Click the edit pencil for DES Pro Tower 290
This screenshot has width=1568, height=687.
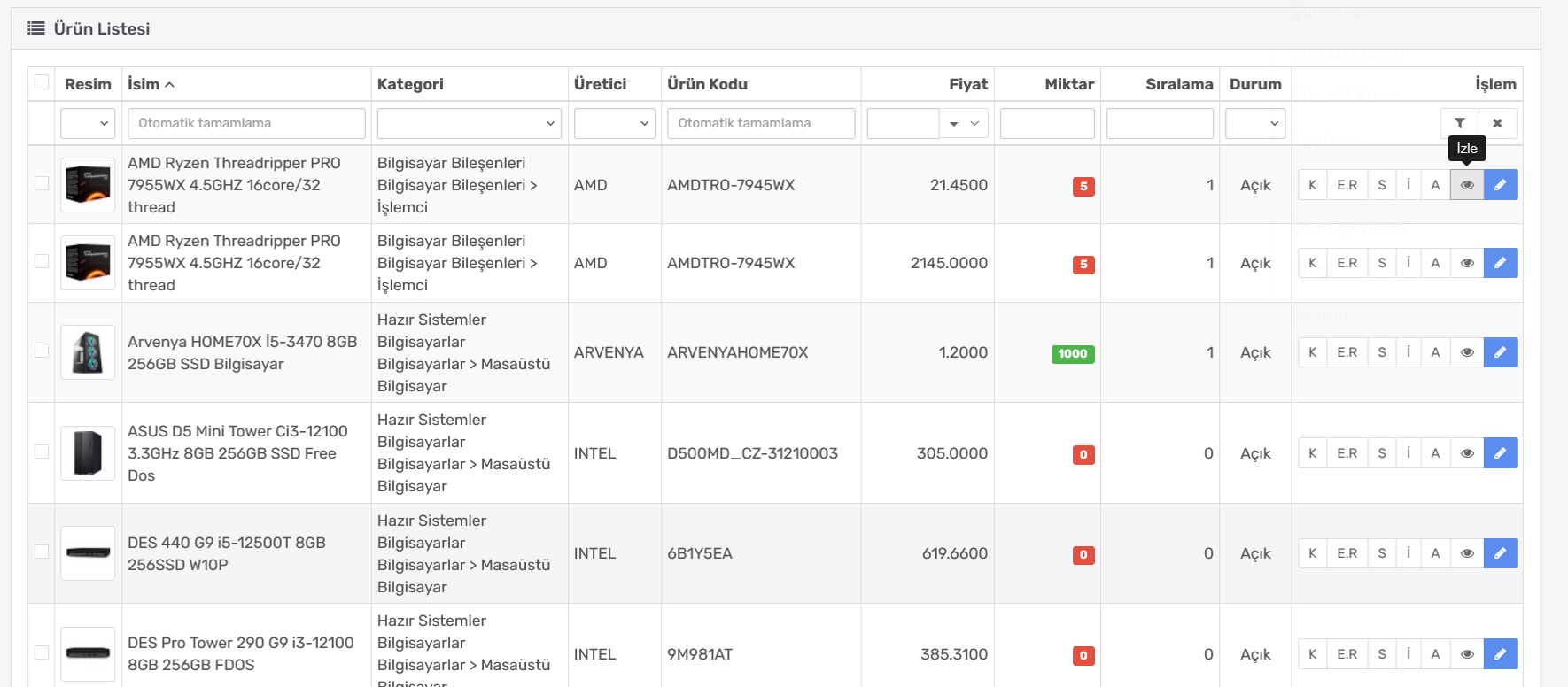click(x=1500, y=654)
